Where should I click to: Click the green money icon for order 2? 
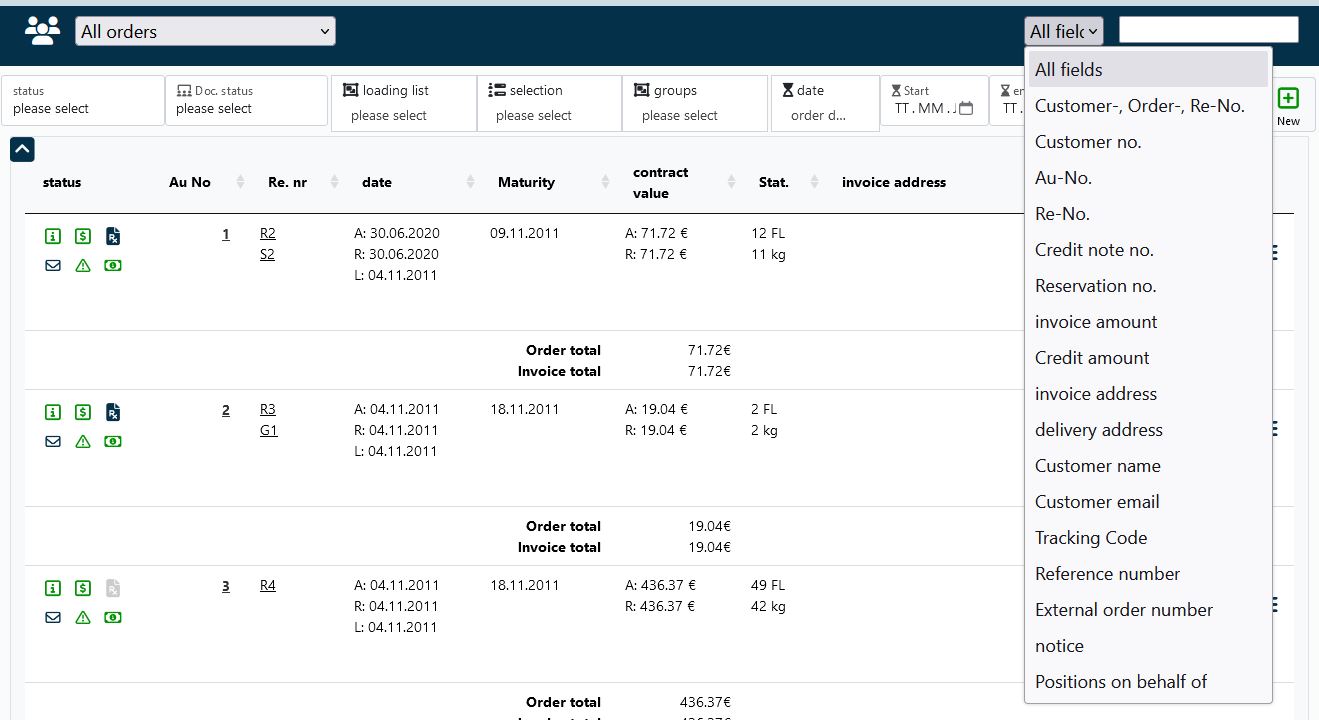[113, 442]
